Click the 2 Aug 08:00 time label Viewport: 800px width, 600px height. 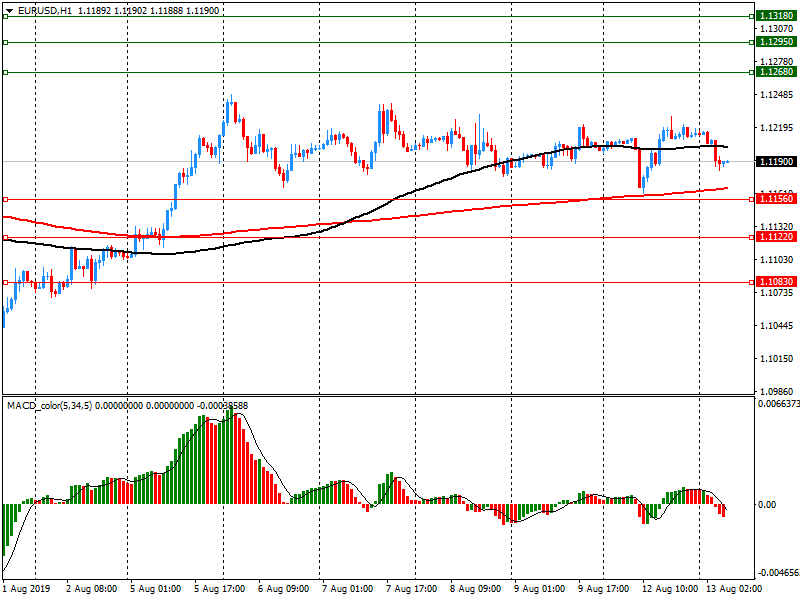pyautogui.click(x=92, y=589)
